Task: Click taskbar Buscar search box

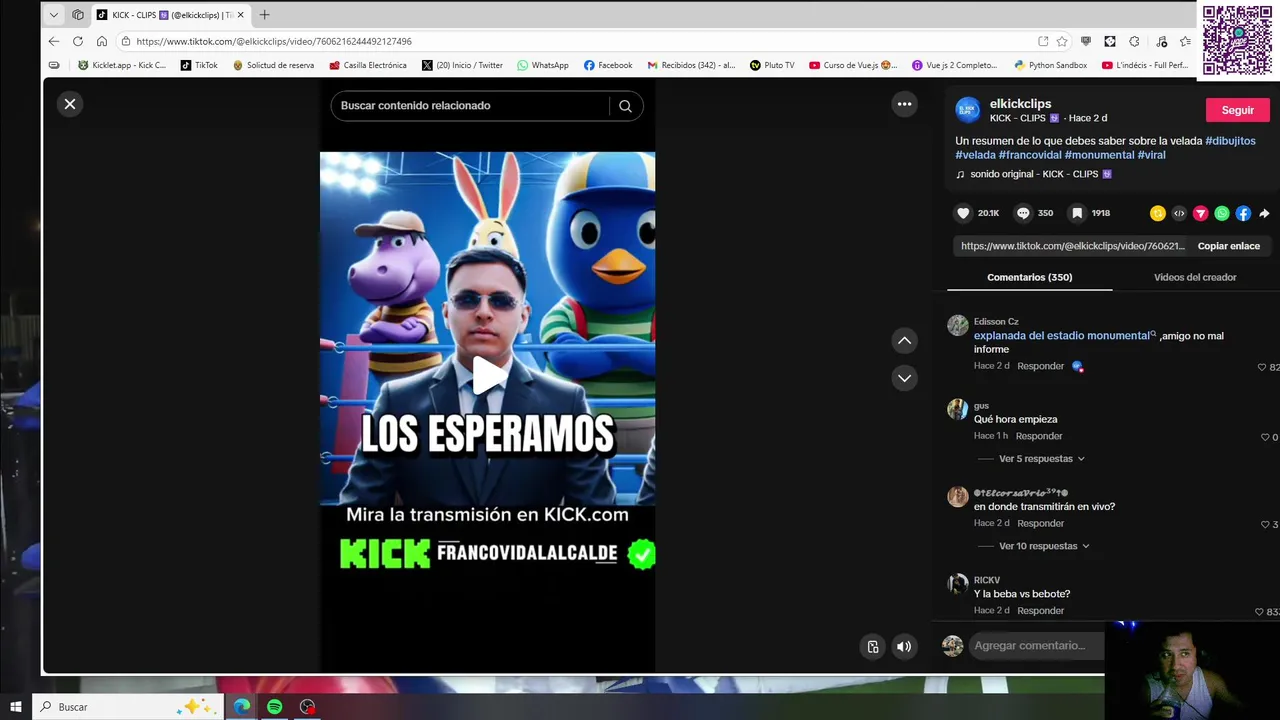Action: [127, 707]
